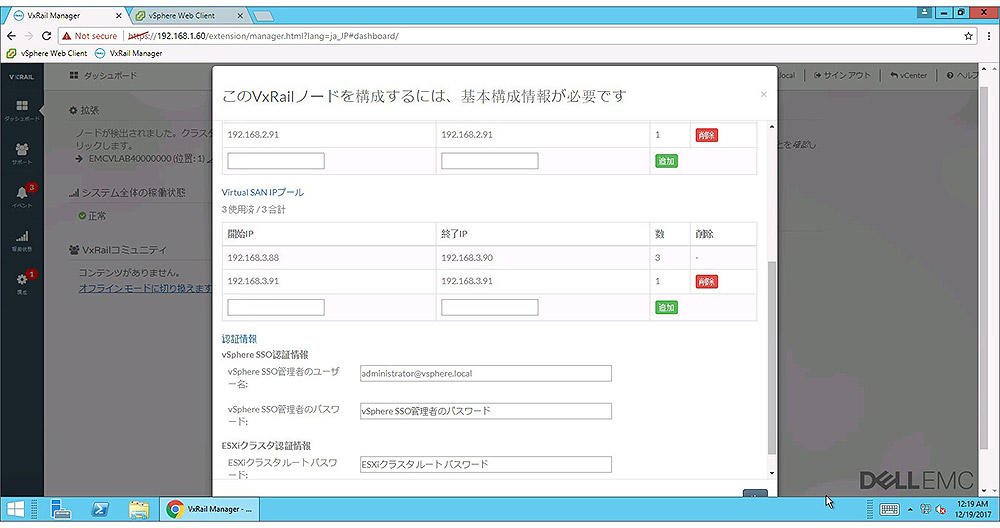Image resolution: width=1000 pixels, height=528 pixels.
Task: Open File Explorer from the taskbar
Action: coord(138,510)
